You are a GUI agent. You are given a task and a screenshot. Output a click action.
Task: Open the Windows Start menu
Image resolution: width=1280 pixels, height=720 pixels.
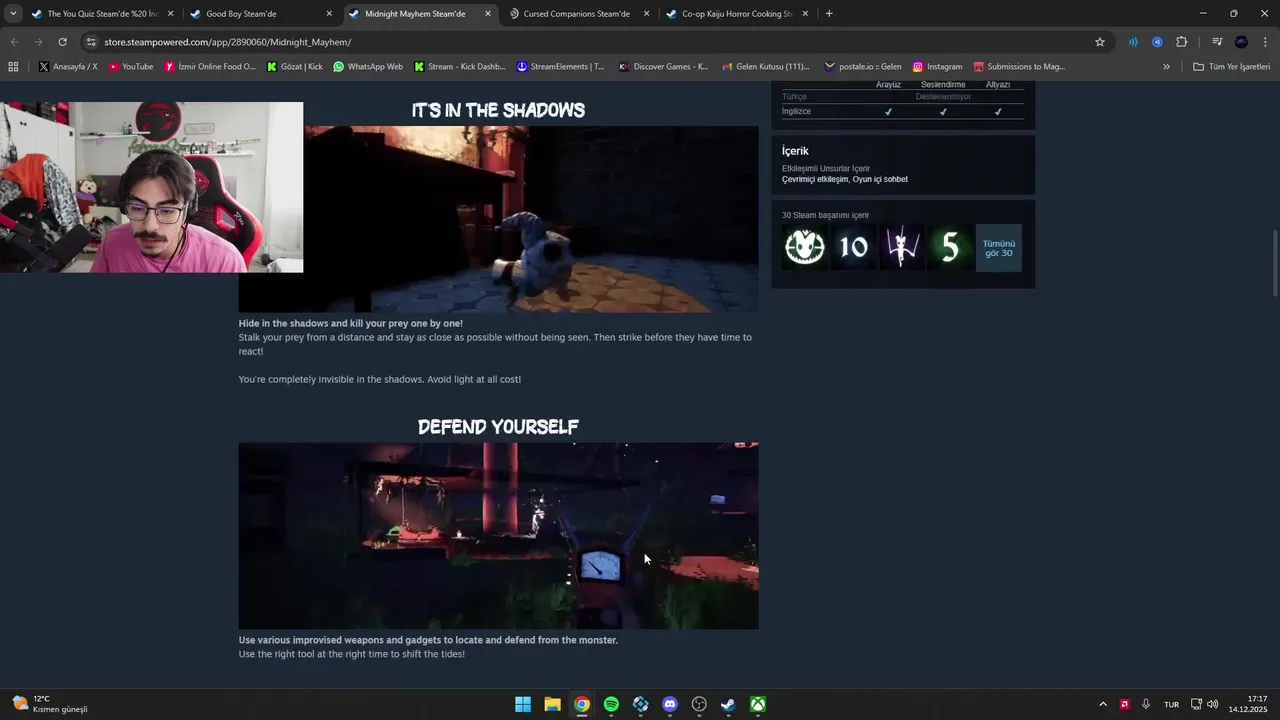coord(523,704)
